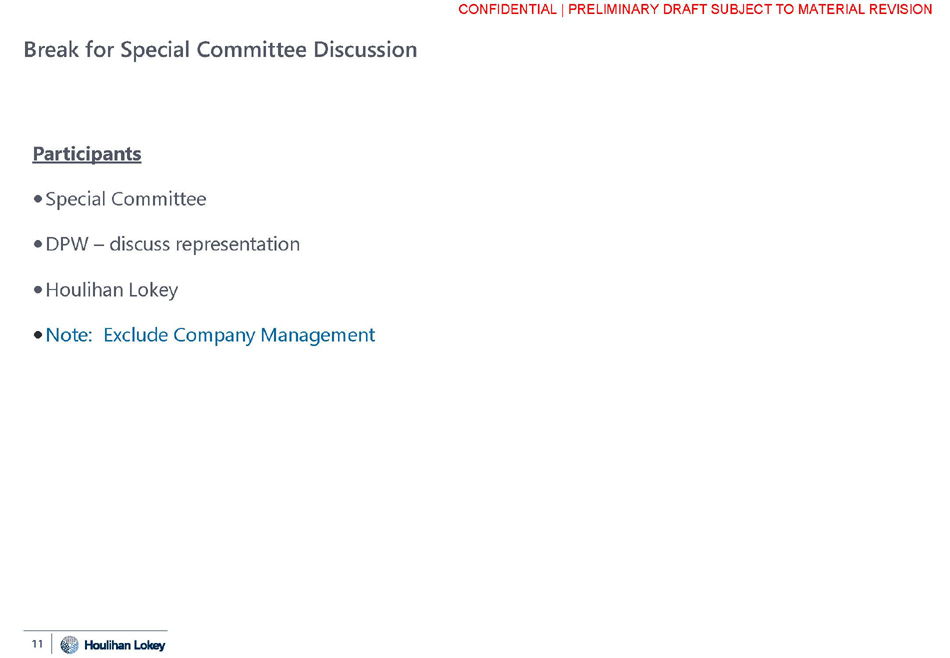Click the PRELIMINARY DRAFT SUBJECT TO MATERIAL REVISION text
This screenshot has height=658, width=950.
750,9
